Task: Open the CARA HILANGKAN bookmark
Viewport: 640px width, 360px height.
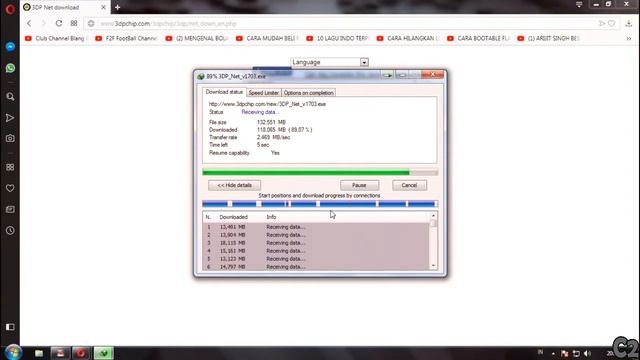Action: pyautogui.click(x=408, y=38)
